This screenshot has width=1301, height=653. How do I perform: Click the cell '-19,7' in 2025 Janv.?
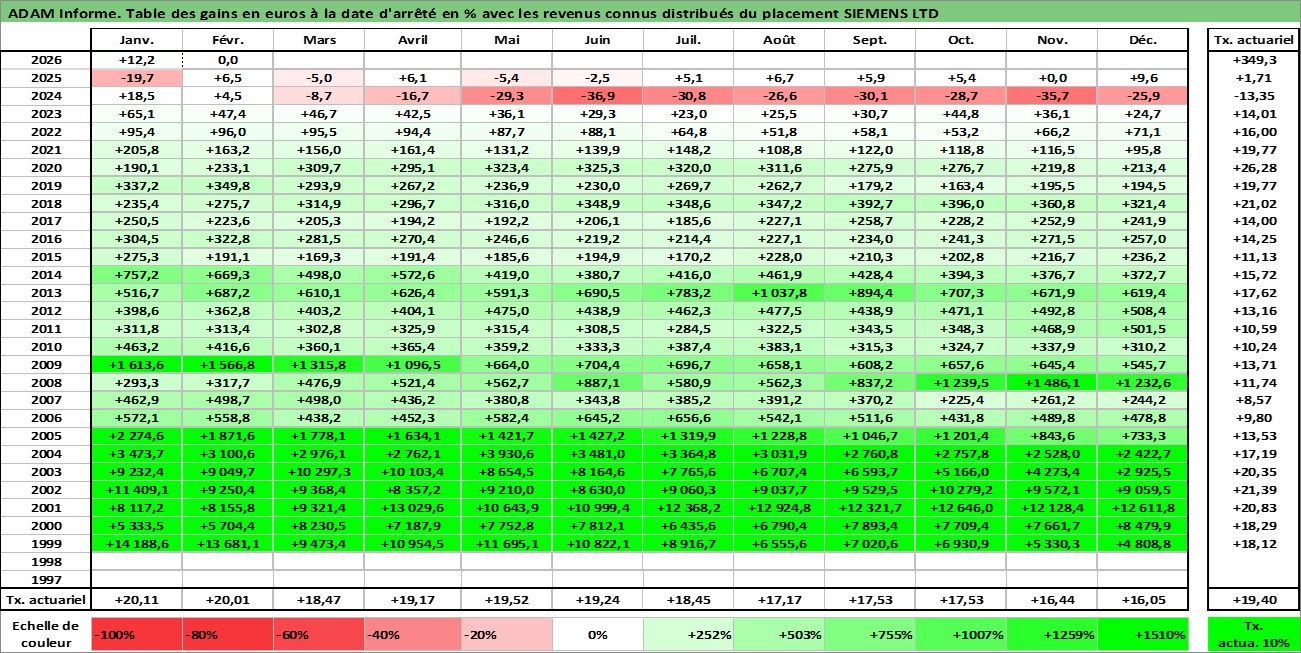click(136, 78)
